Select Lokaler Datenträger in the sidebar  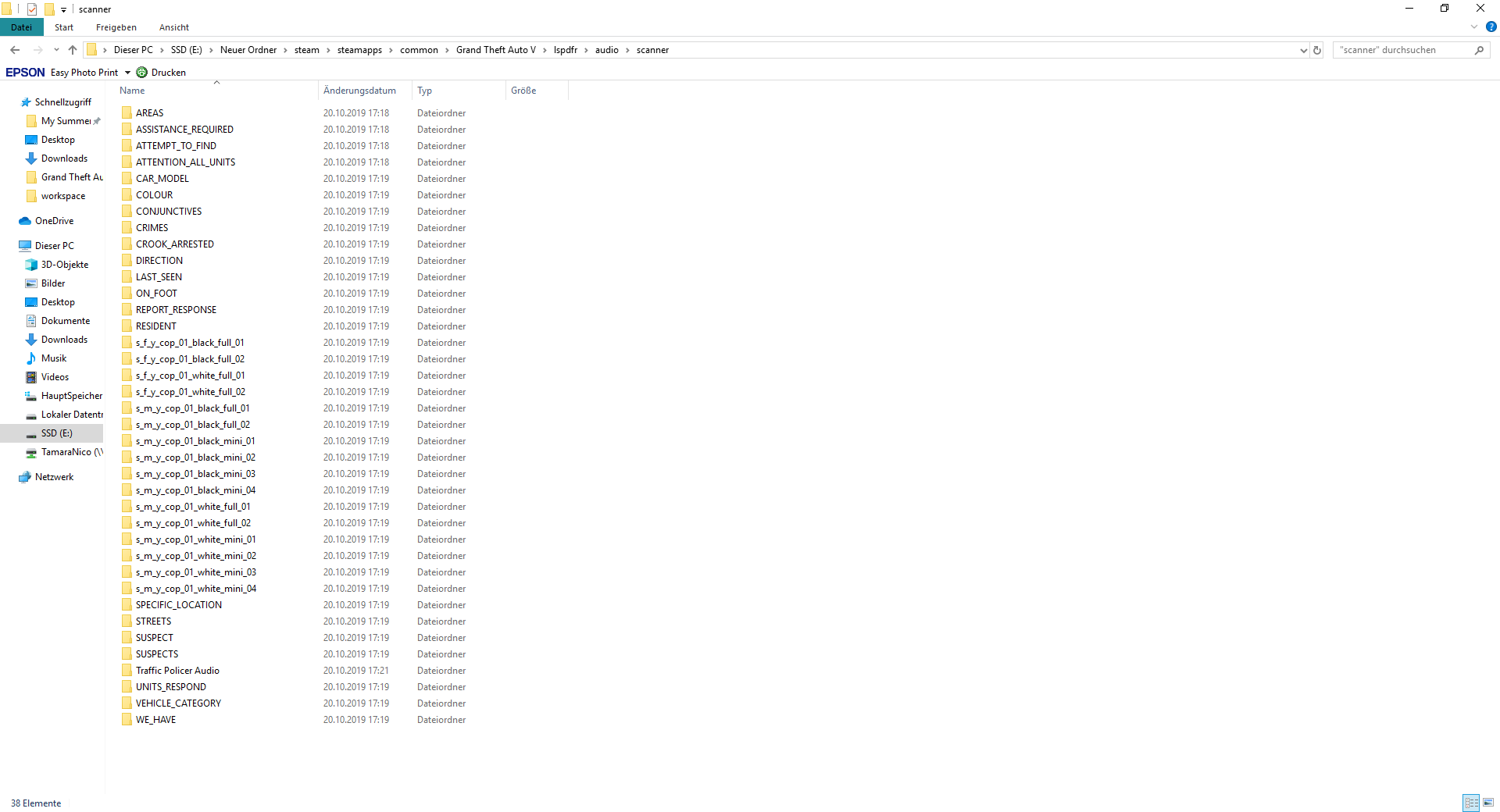pyautogui.click(x=72, y=415)
